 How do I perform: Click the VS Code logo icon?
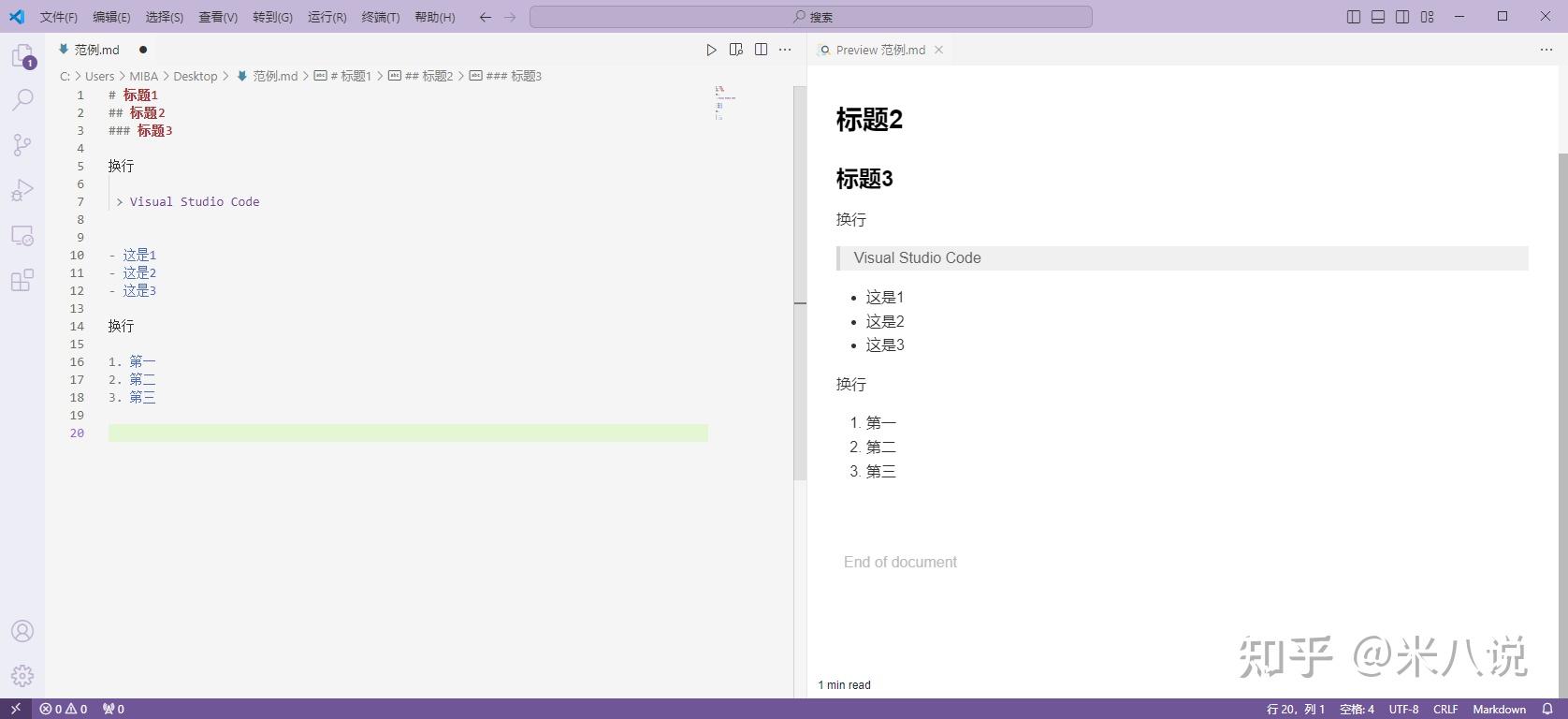click(17, 16)
